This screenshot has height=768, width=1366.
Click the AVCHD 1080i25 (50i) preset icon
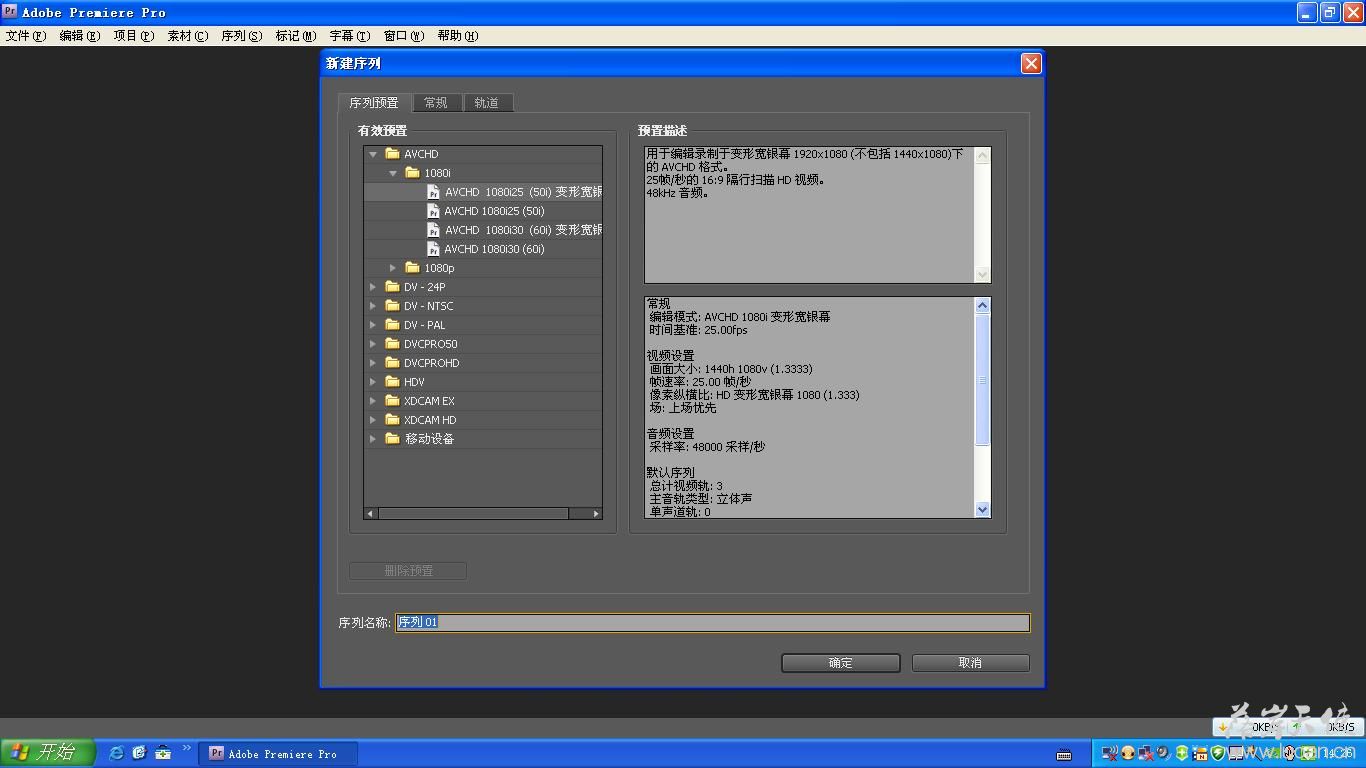click(x=433, y=211)
